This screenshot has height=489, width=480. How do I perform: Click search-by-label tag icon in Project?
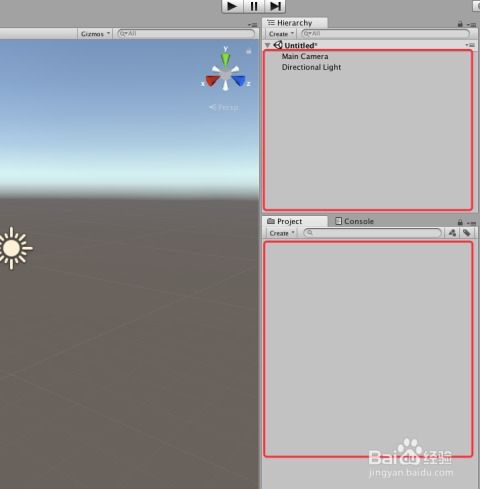tap(467, 233)
